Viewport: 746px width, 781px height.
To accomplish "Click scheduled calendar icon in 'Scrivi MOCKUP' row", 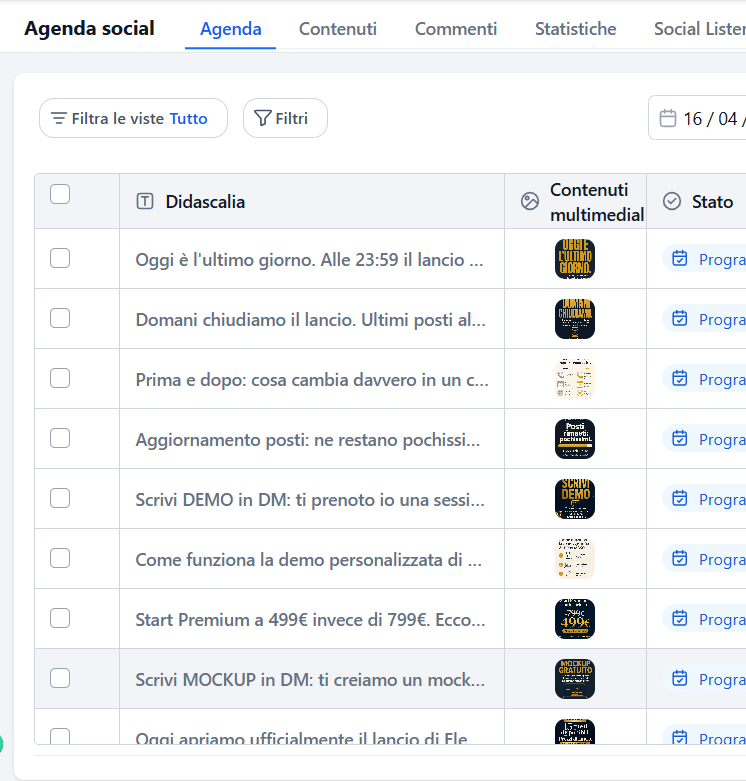I will [680, 678].
